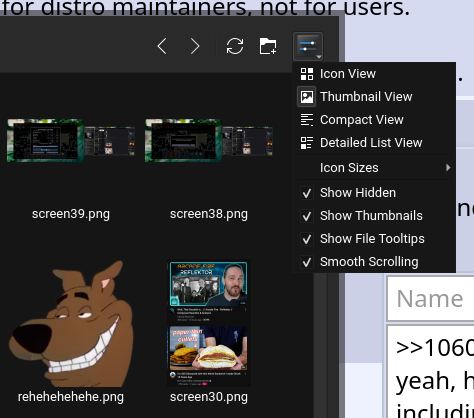Select the rehehehehehe.png dog image
This screenshot has height=418, width=474.
[71, 323]
